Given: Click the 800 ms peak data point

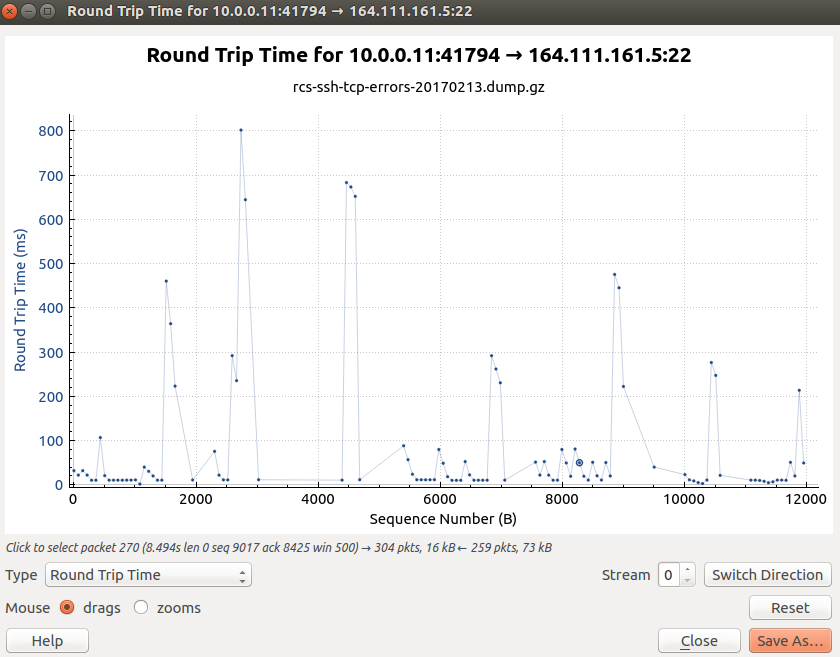Looking at the screenshot, I should (x=241, y=130).
